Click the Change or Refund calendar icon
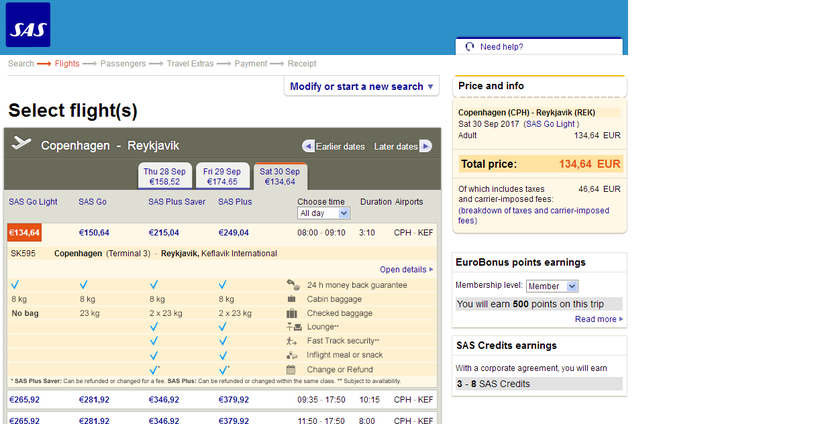 click(292, 369)
